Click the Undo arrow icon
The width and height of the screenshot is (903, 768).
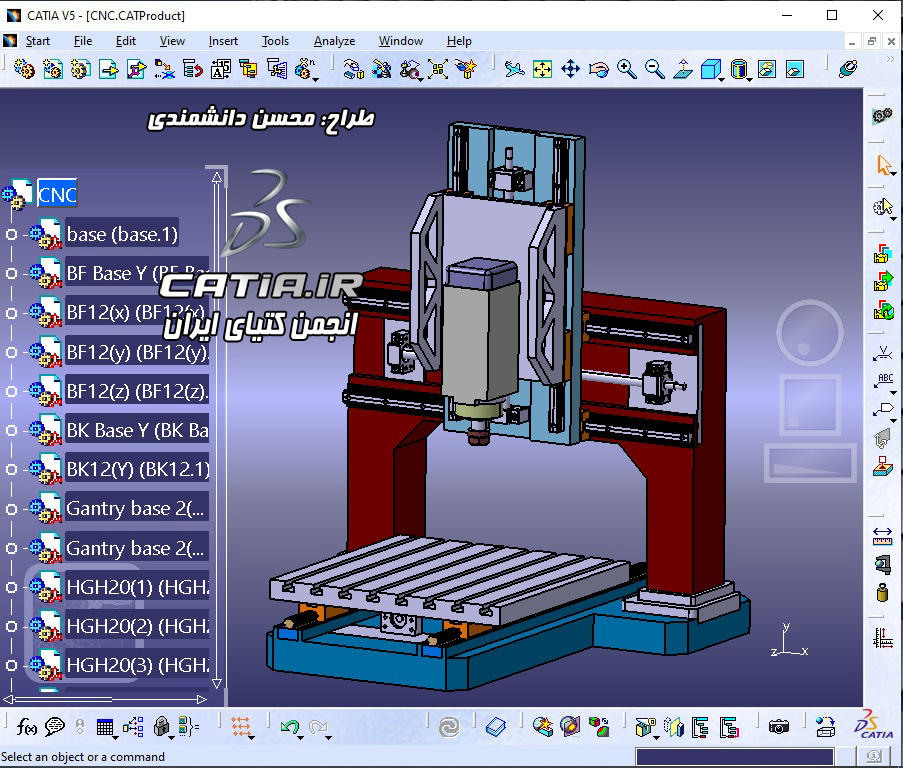coord(290,727)
